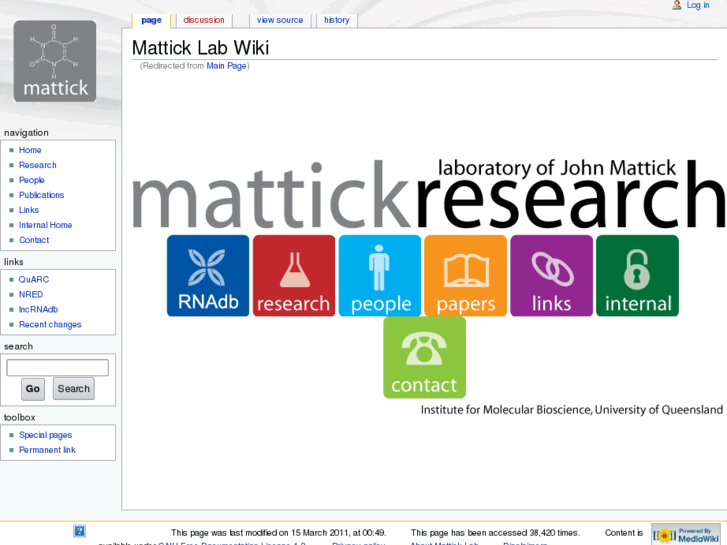The width and height of the screenshot is (727, 545).
Task: Open People in the navigation sidebar
Action: point(32,180)
